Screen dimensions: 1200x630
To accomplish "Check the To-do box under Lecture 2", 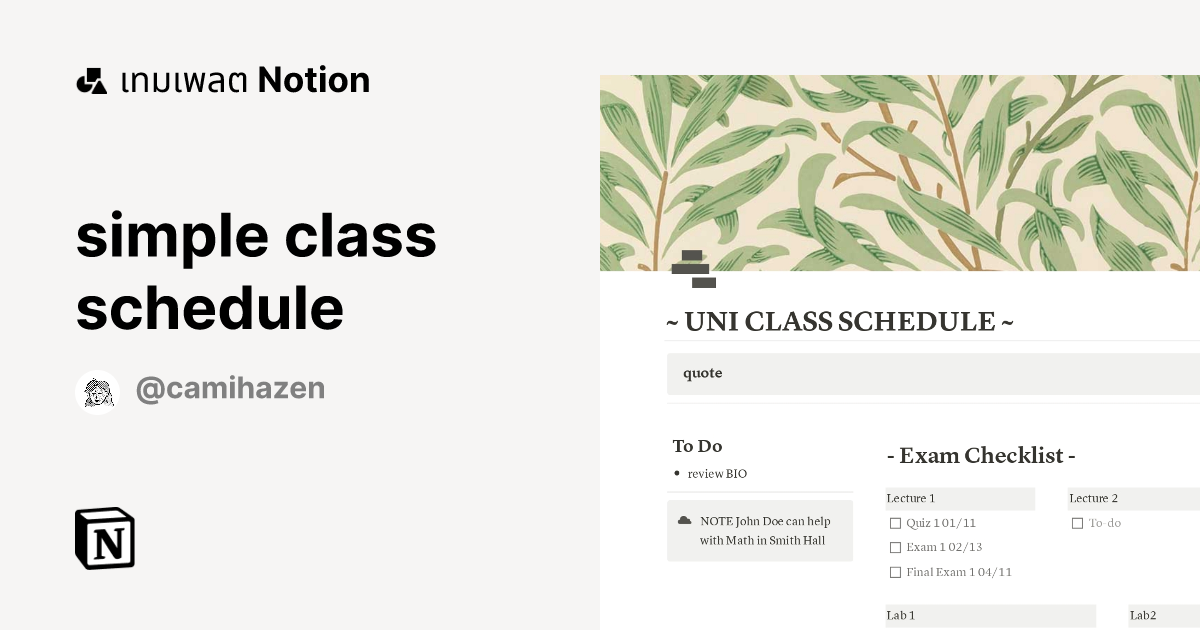I will 1077,522.
